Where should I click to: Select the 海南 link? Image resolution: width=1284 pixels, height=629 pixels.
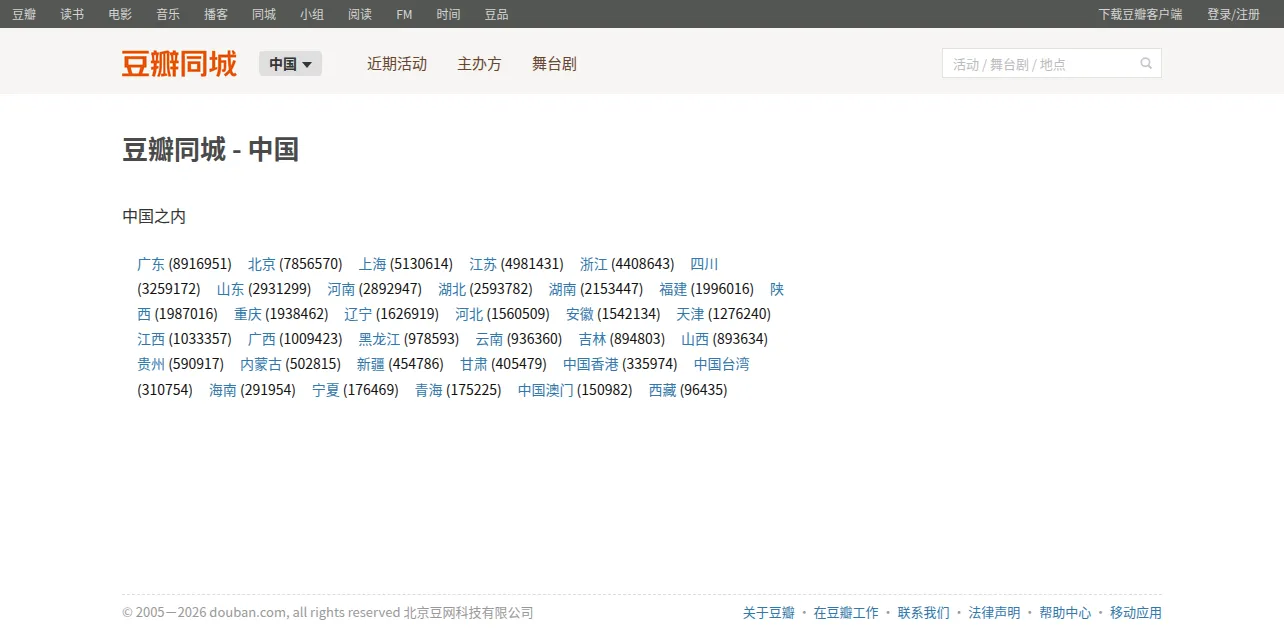click(x=223, y=390)
